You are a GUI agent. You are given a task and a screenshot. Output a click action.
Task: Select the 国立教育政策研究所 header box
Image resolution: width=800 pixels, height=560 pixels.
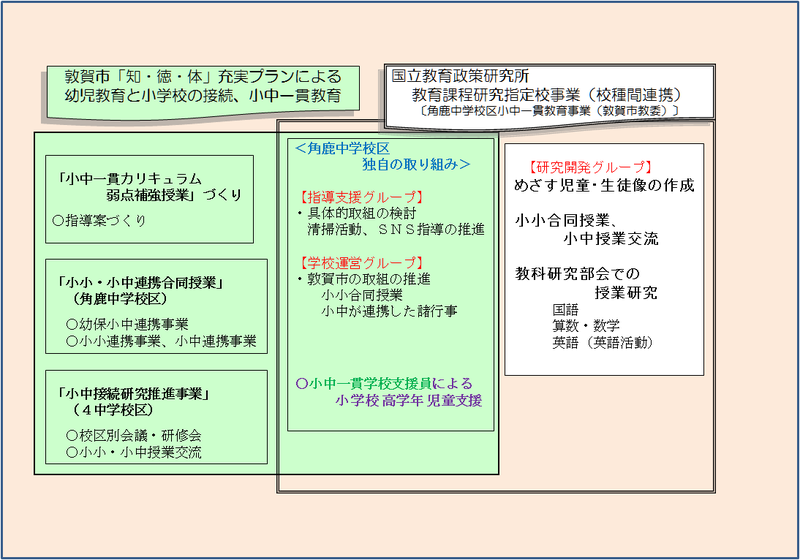point(550,92)
